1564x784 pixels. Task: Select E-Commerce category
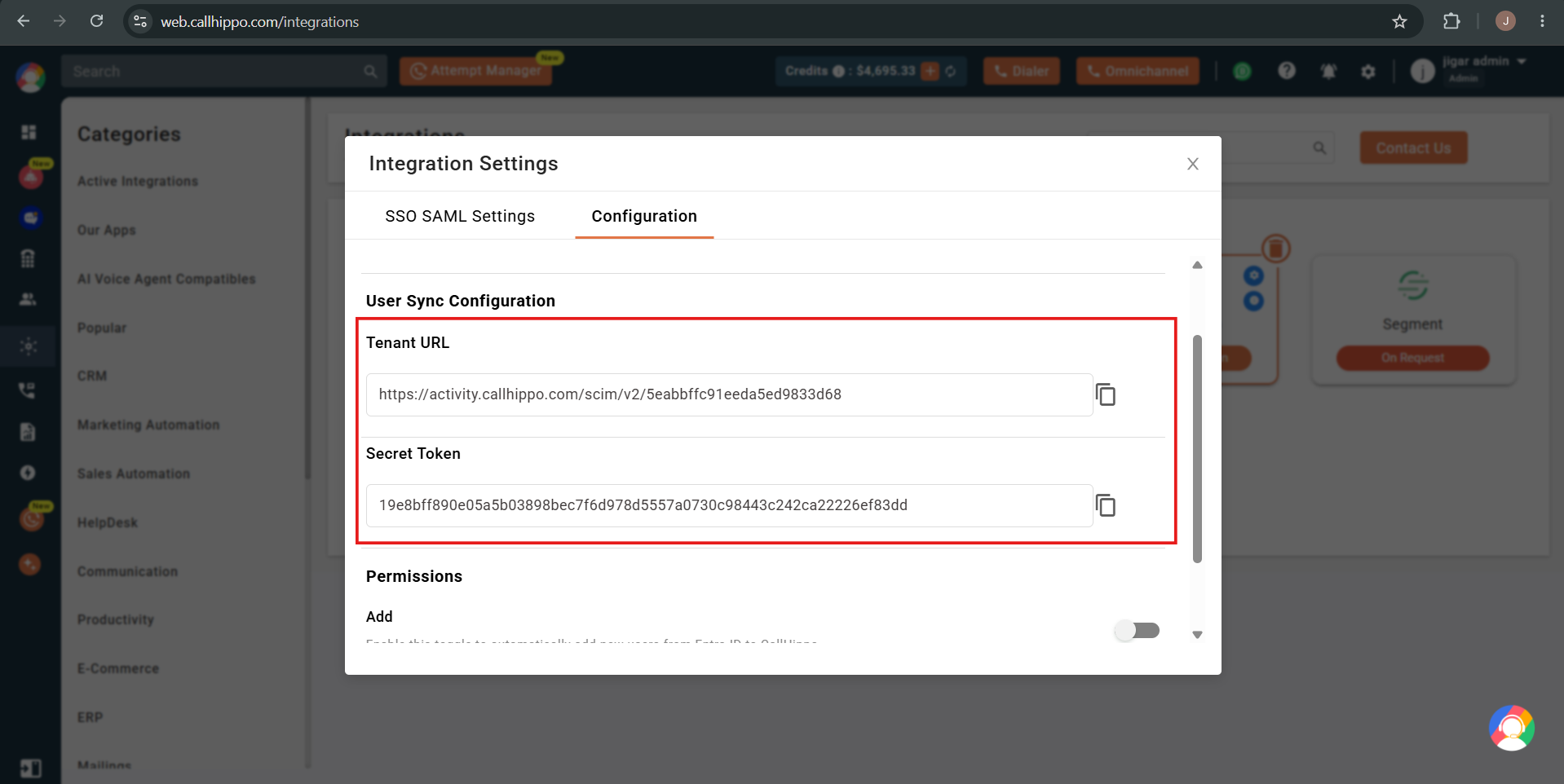click(118, 668)
